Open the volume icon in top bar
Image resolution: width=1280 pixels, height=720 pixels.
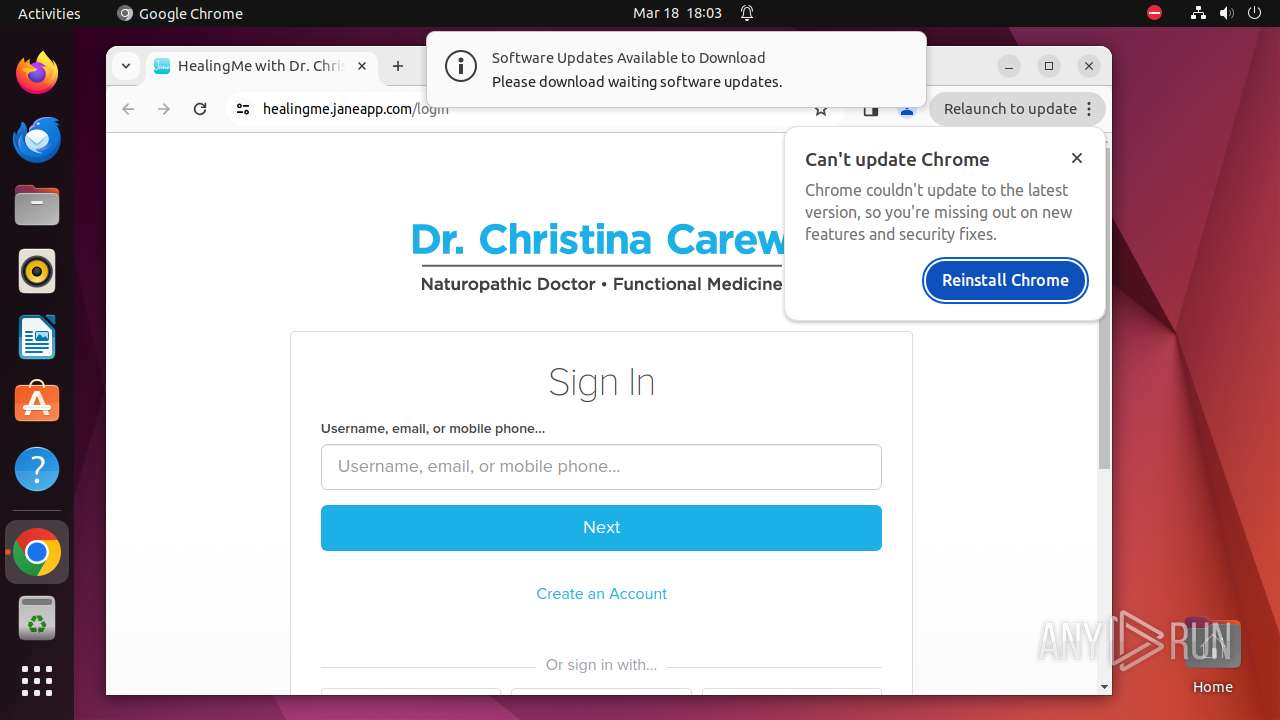point(1226,13)
